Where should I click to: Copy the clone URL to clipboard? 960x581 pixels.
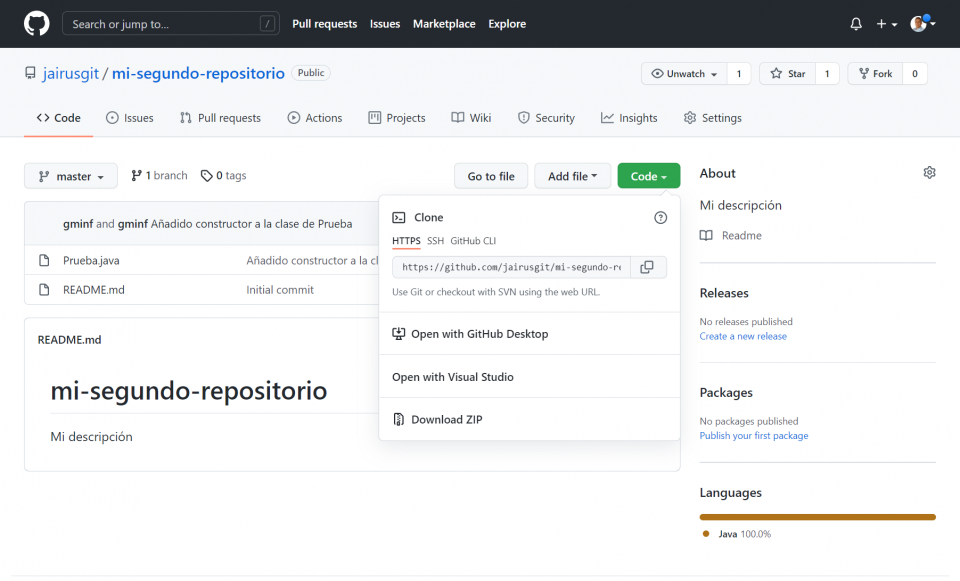pos(647,268)
